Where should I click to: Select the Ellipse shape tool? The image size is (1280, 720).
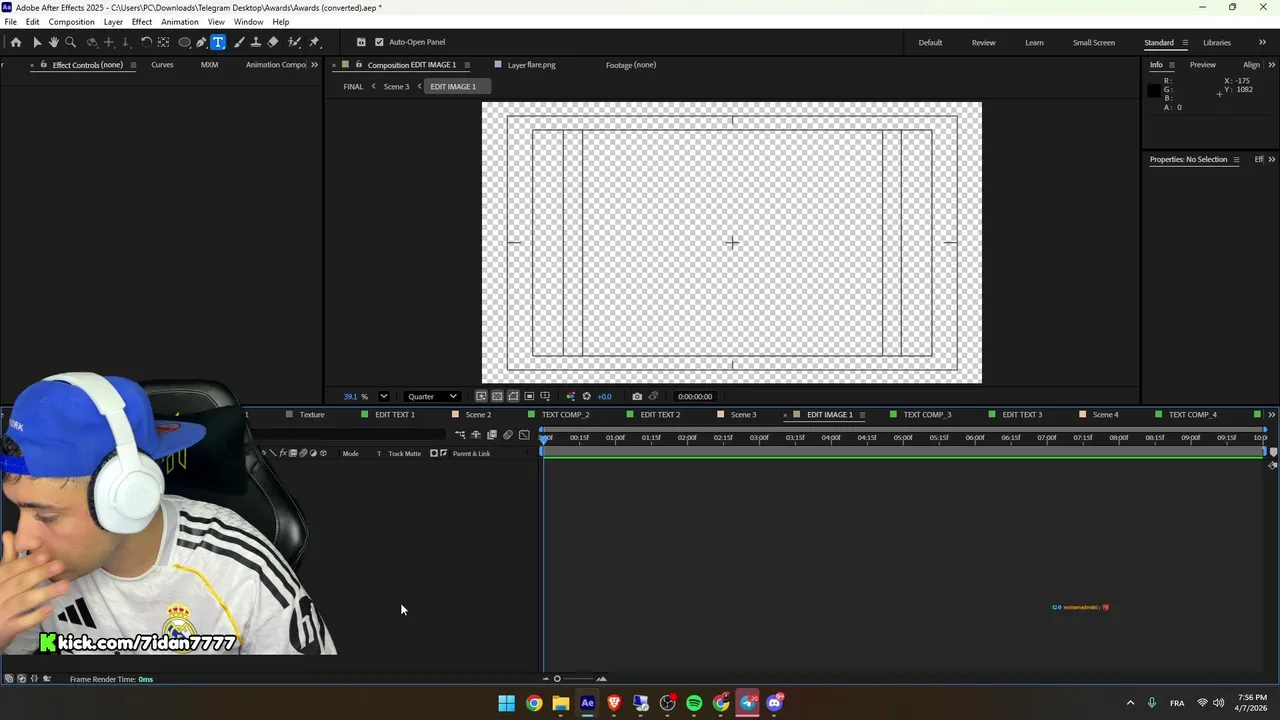[x=184, y=42]
